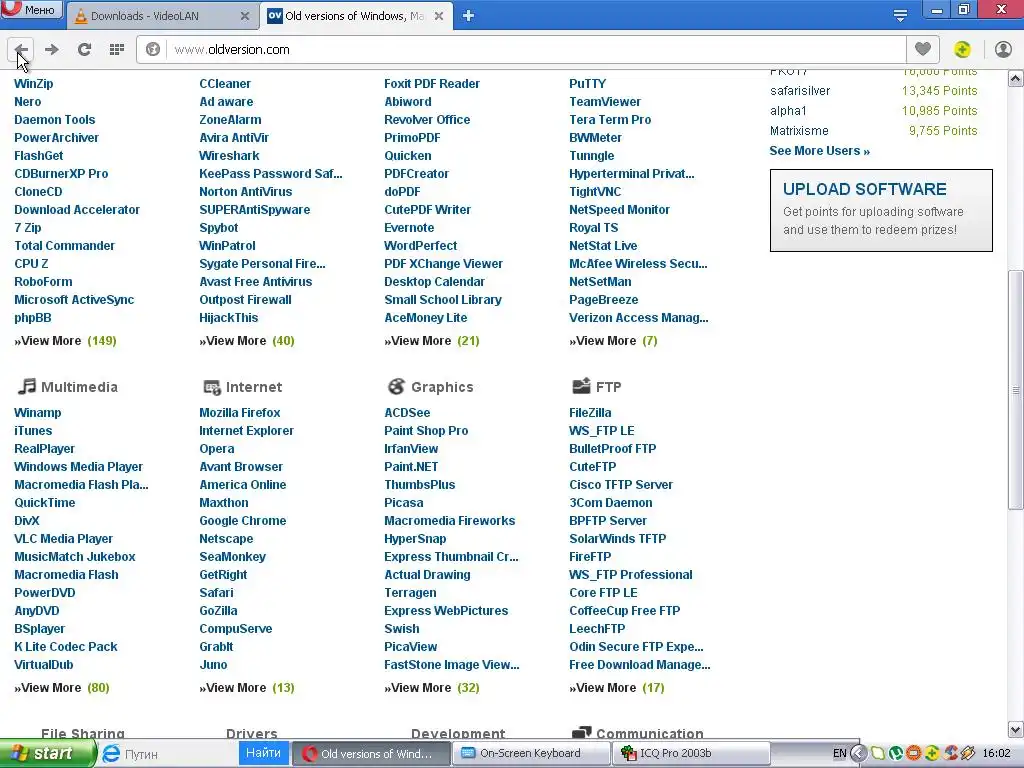Click the FTP folder icon
1024x768 pixels.
click(x=581, y=386)
